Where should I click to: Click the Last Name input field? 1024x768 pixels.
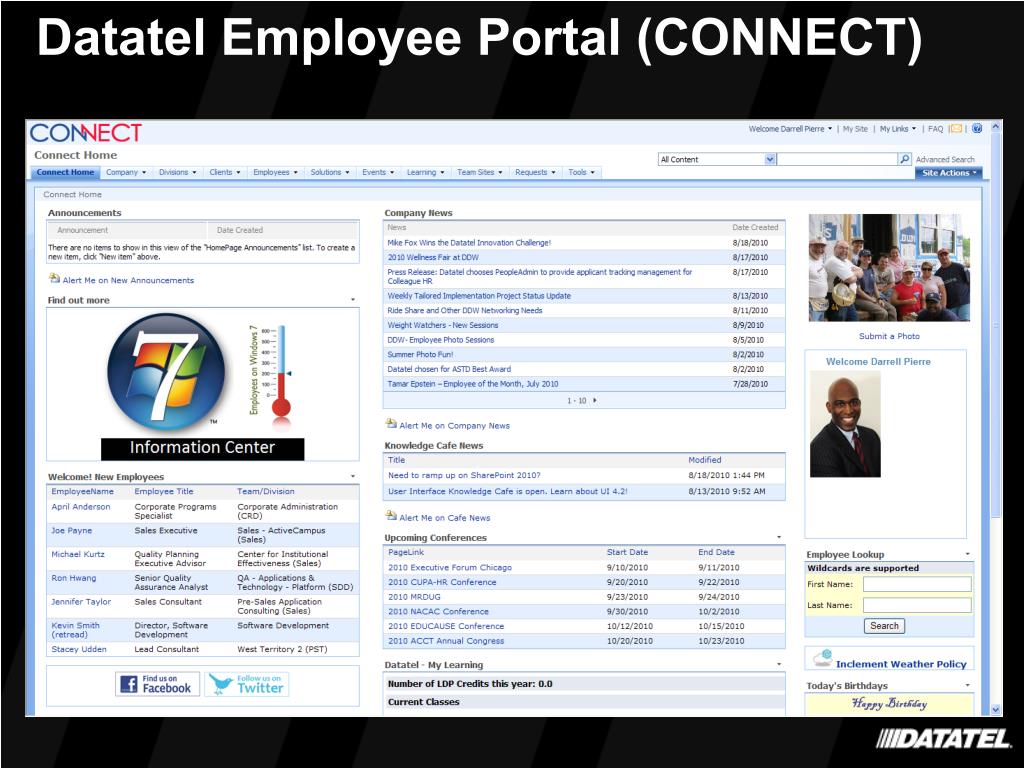click(x=917, y=605)
